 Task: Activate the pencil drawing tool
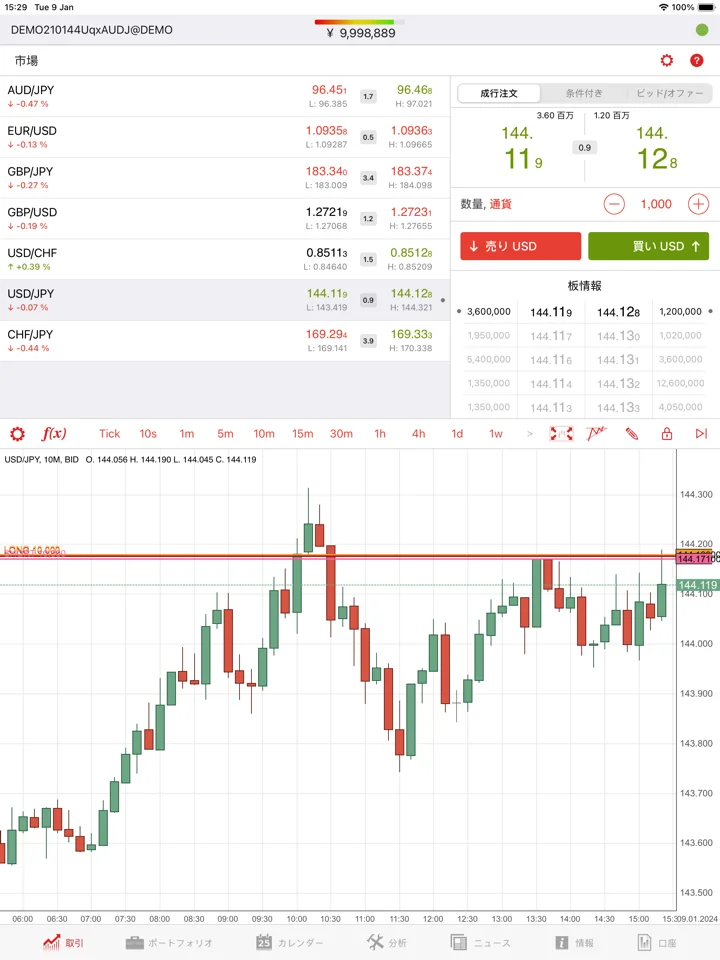pos(632,434)
